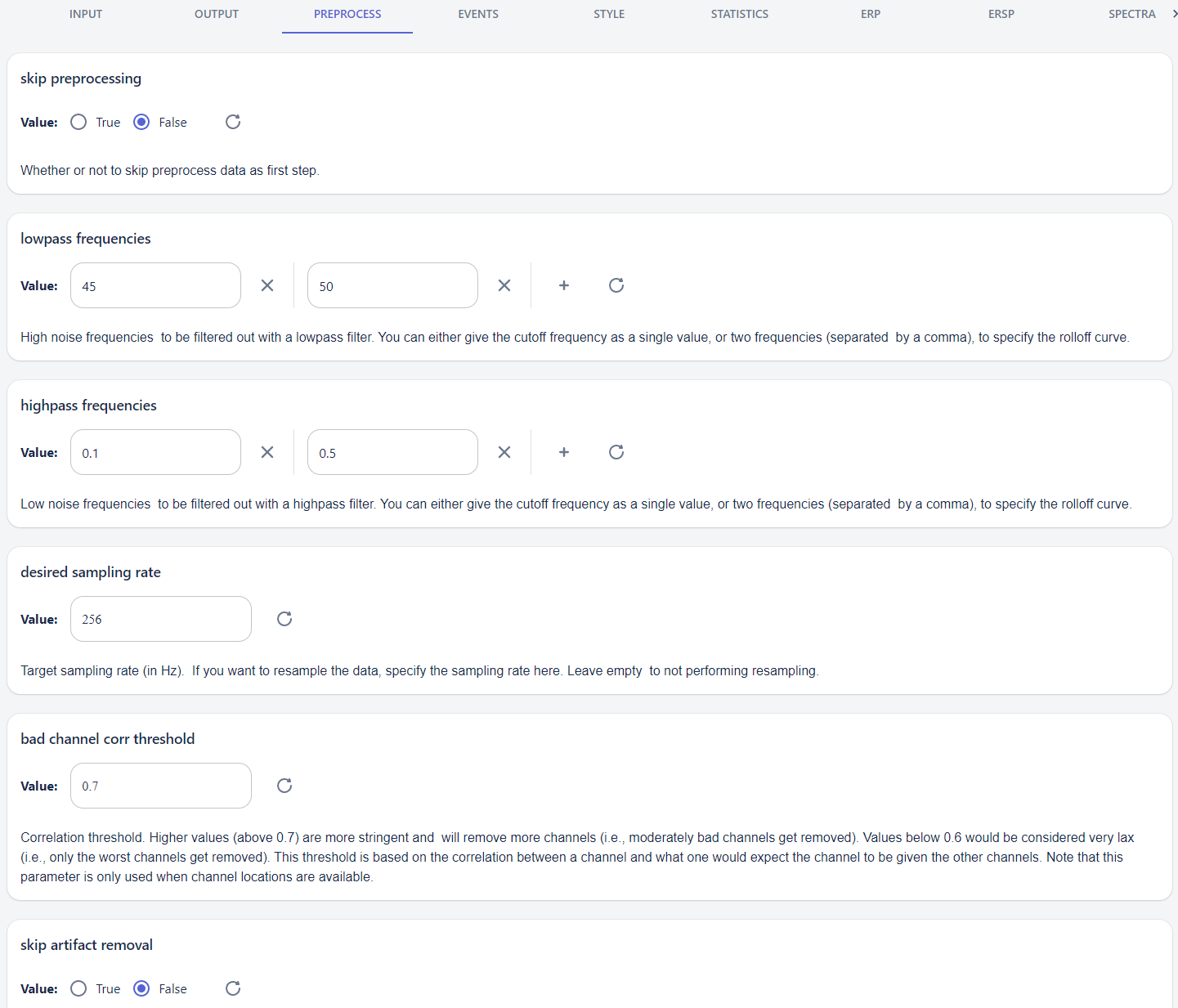Reset the highpass frequencies values
The height and width of the screenshot is (1008, 1178).
616,452
